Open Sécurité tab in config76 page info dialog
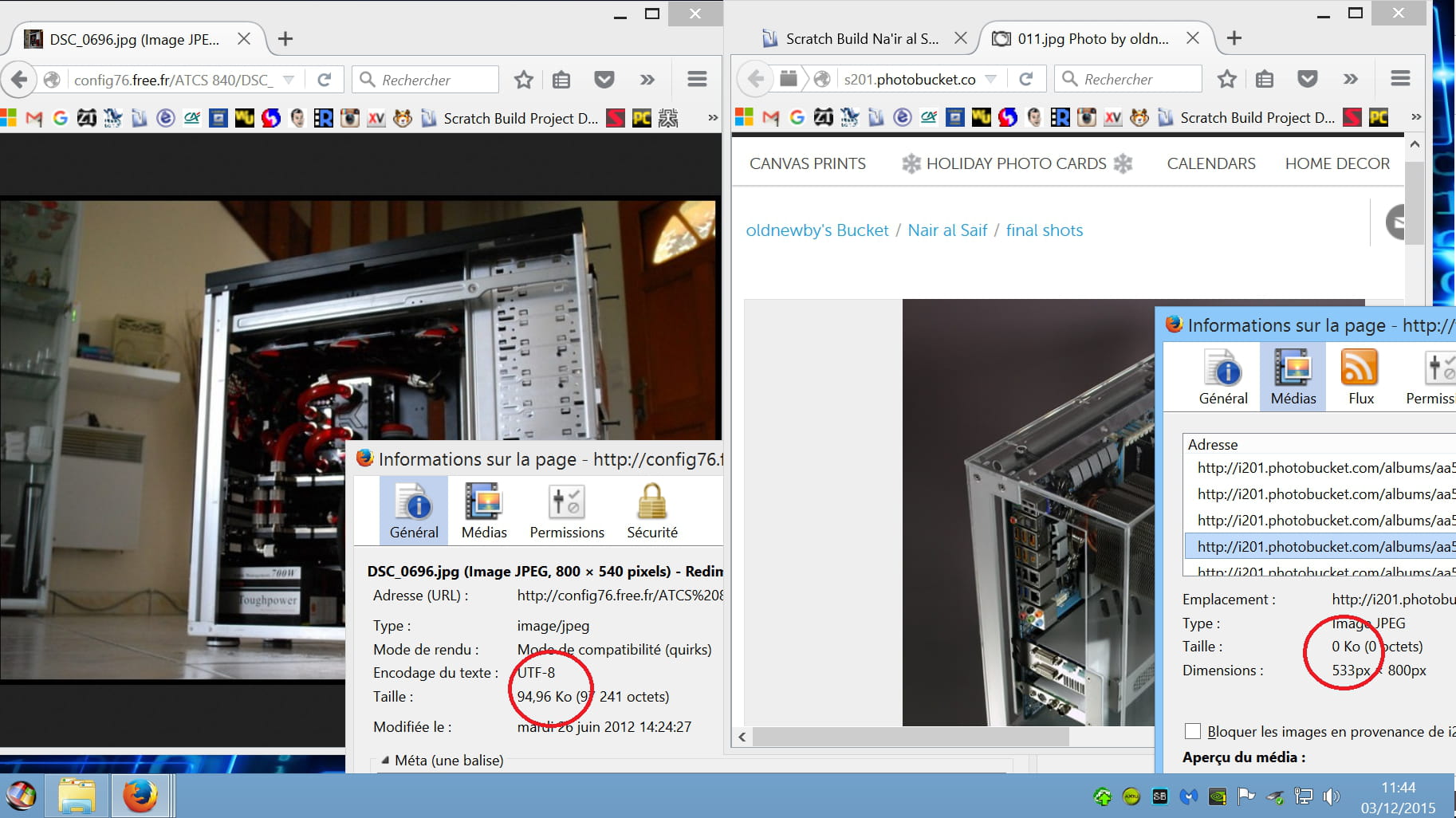This screenshot has width=1456, height=818. pos(652,511)
